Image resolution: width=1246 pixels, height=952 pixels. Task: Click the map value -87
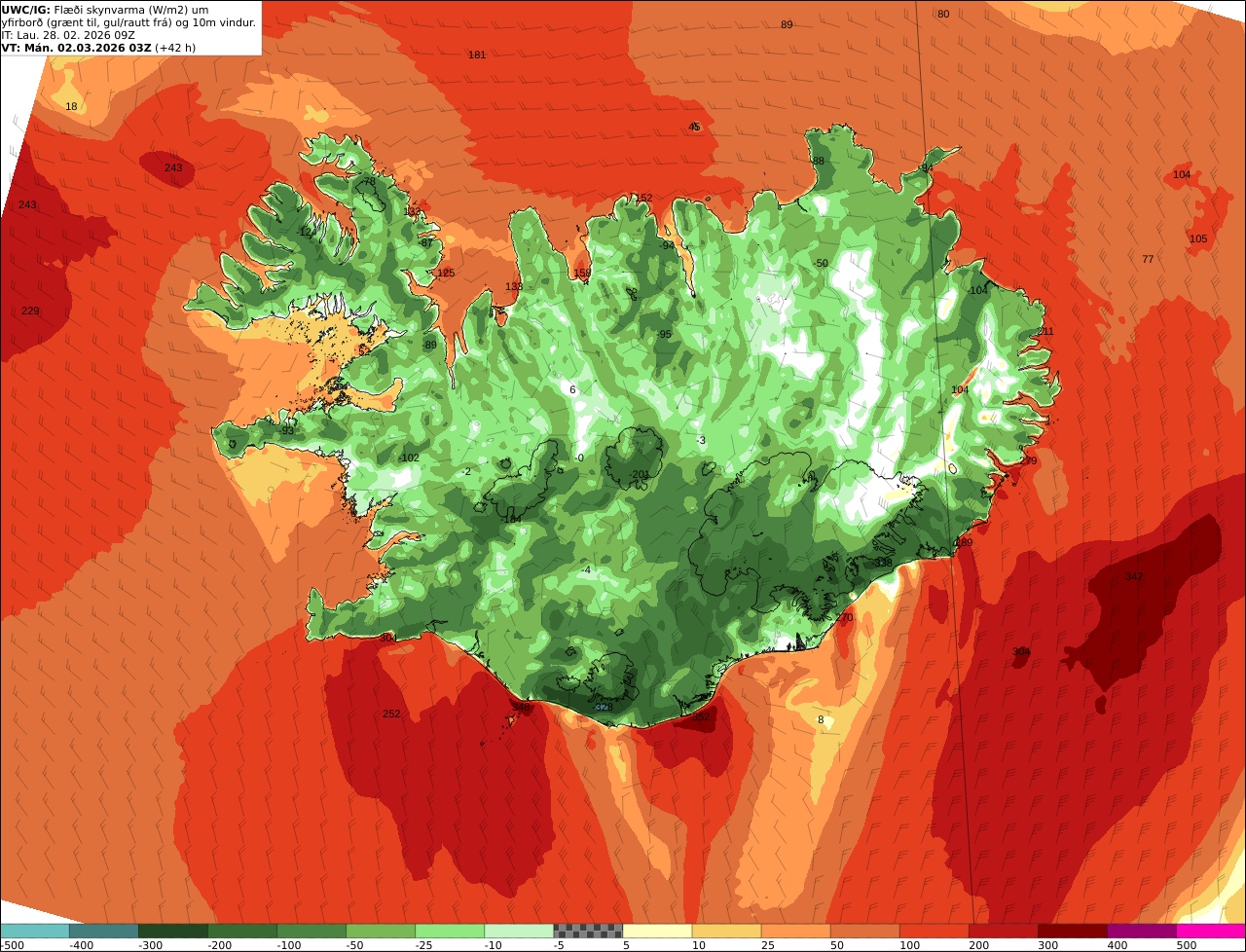pyautogui.click(x=424, y=243)
